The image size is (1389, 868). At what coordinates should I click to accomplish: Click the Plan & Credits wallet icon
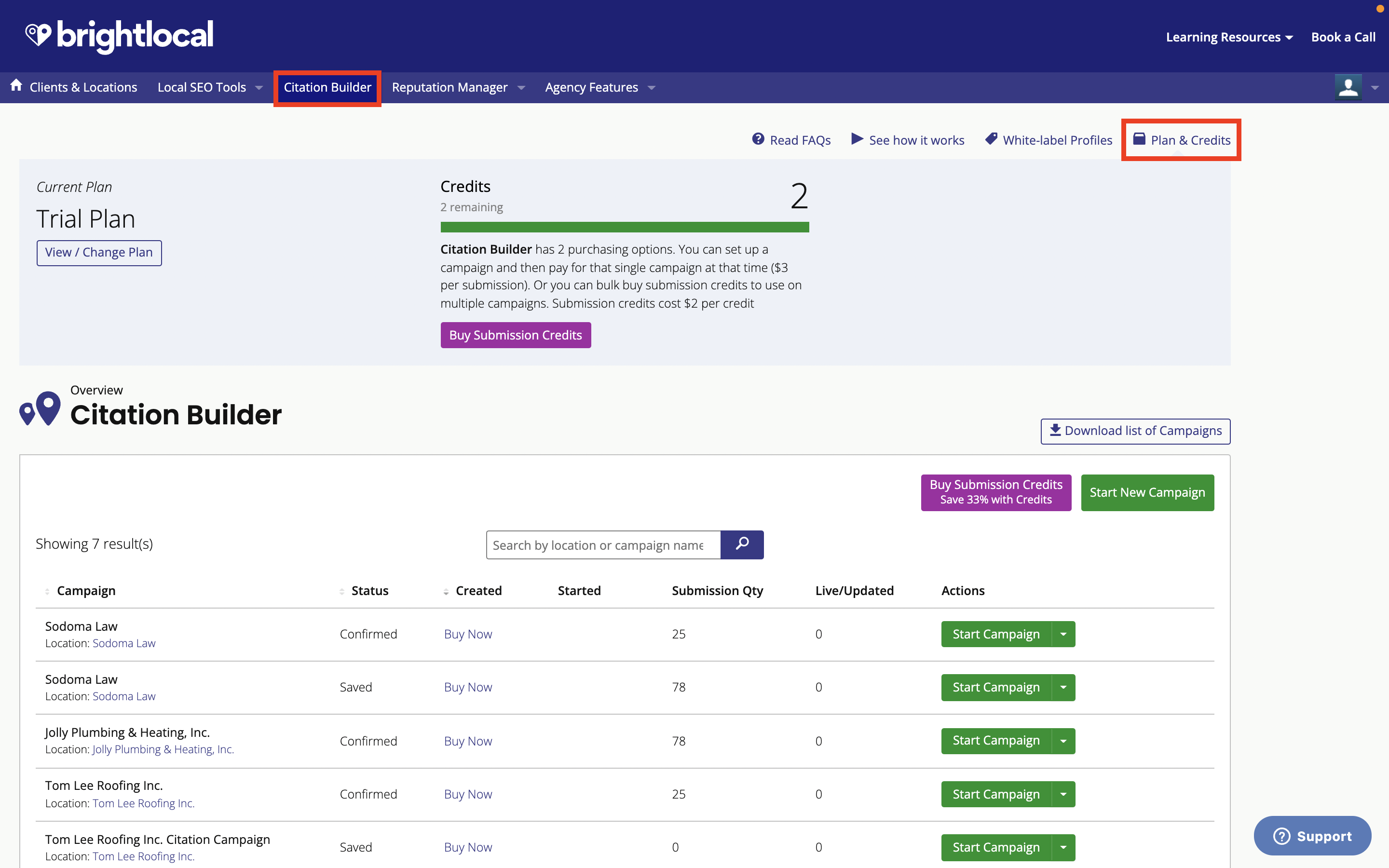coord(1139,139)
